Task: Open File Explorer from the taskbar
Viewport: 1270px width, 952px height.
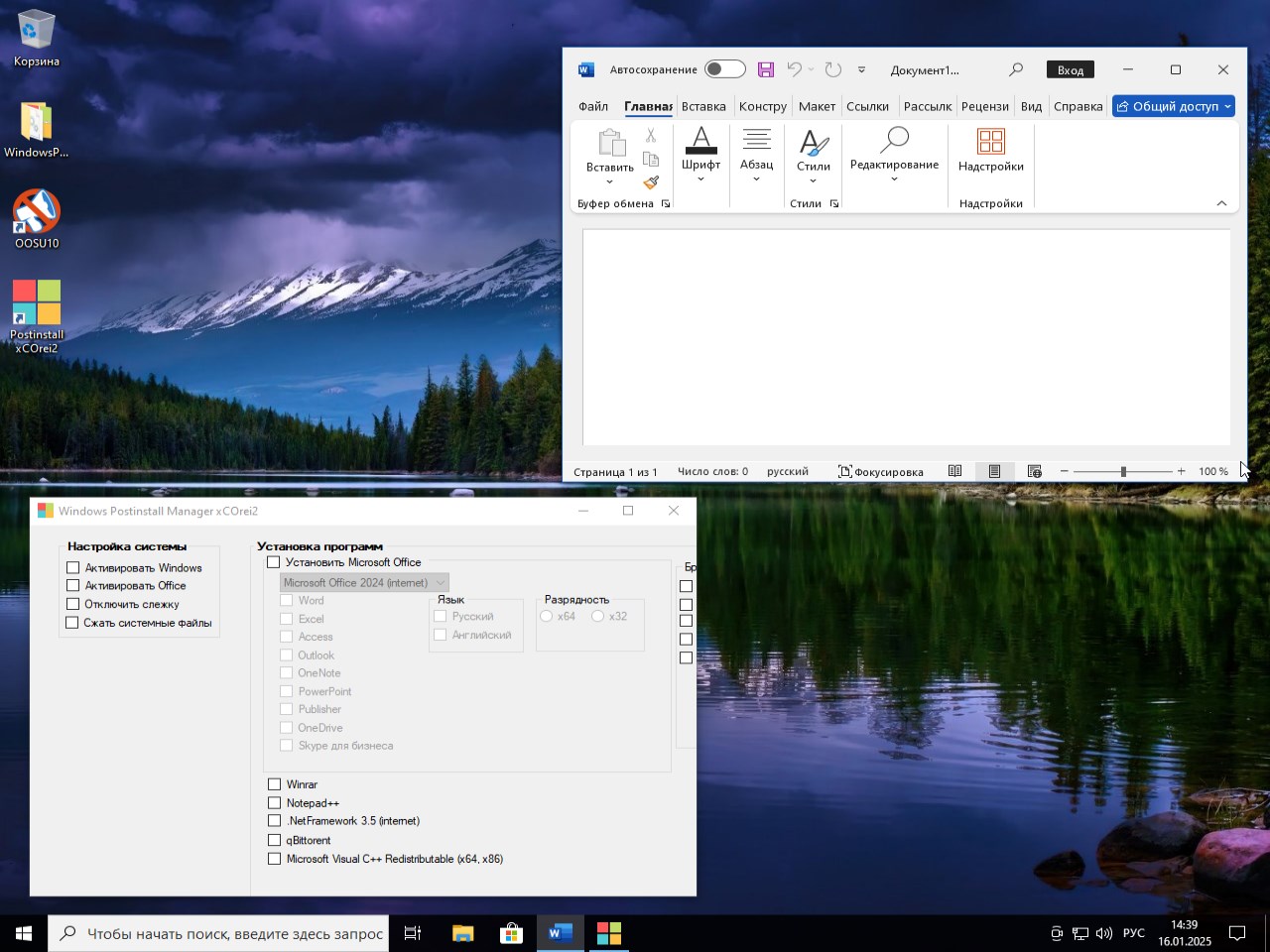Action: coord(462,933)
